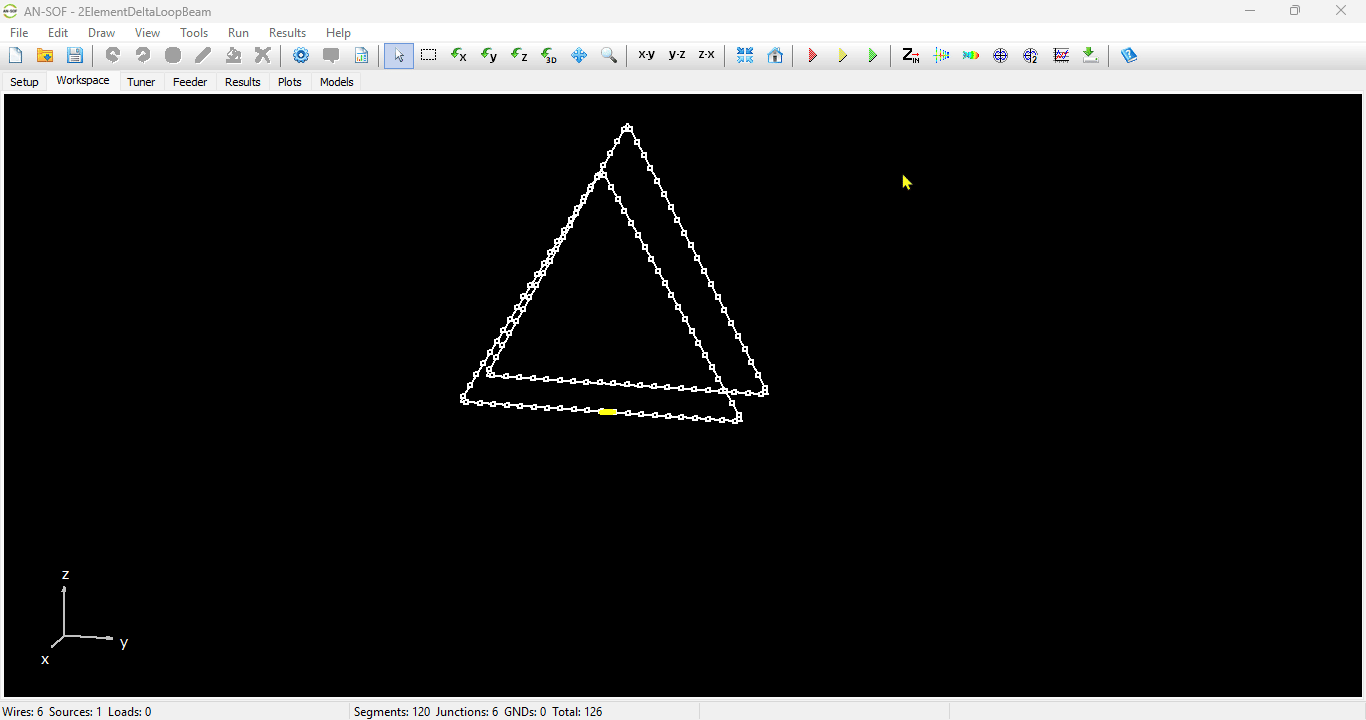Viewport: 1366px width, 720px height.
Task: Switch to the Setup tab
Action: click(24, 82)
